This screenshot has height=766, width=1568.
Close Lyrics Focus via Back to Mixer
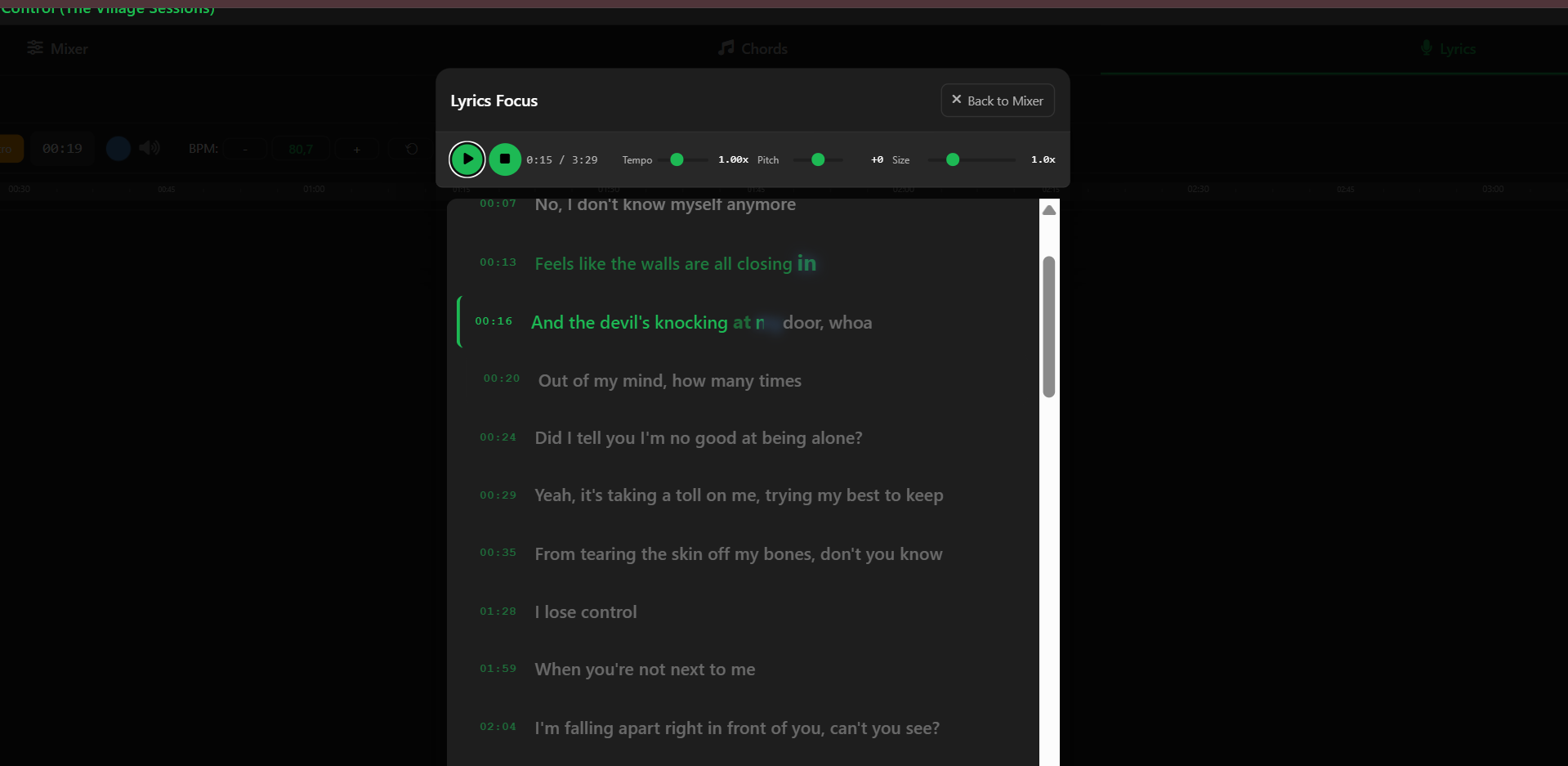coord(998,101)
